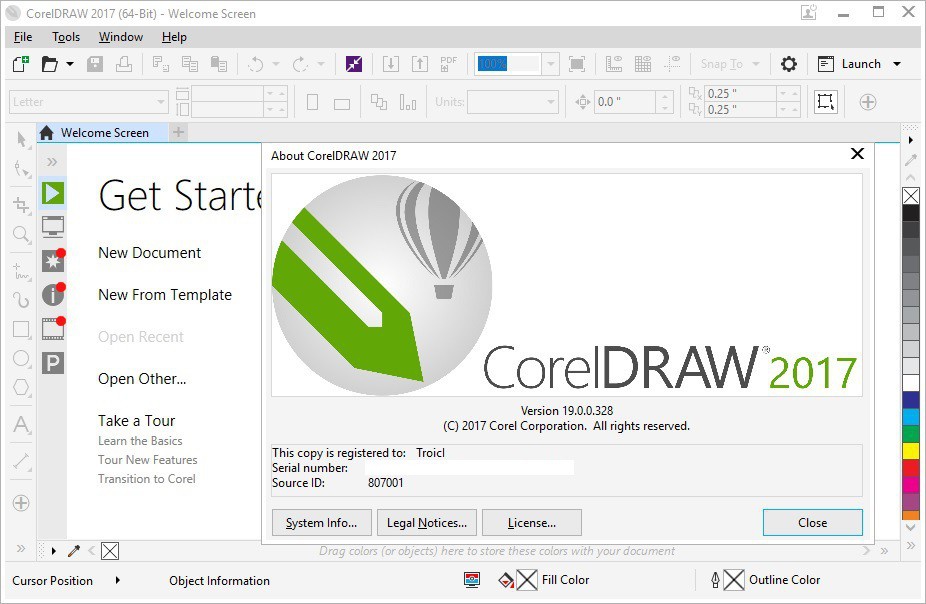Select the Zoom magnifier tool
Image resolution: width=926 pixels, height=604 pixels.
click(21, 234)
